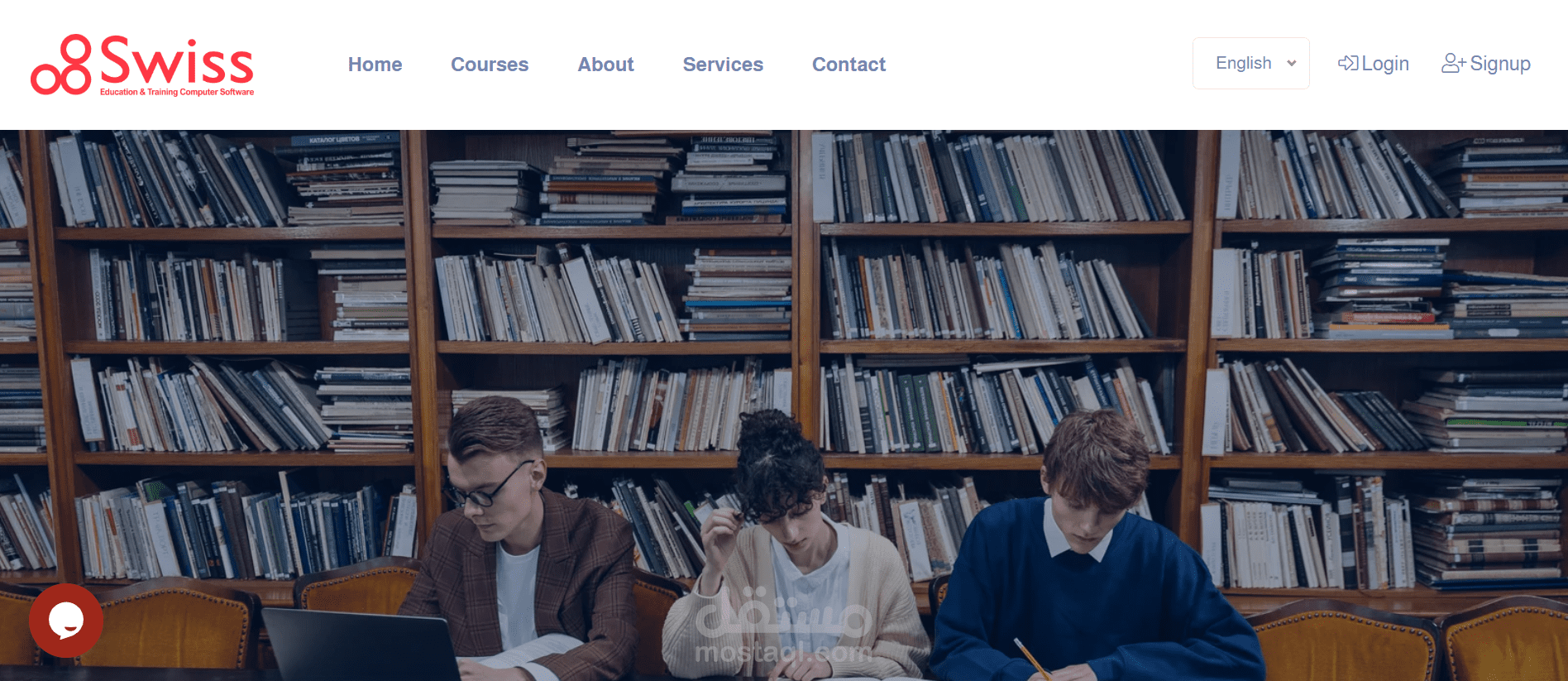Viewport: 1568px width, 681px height.
Task: Go to the Home page
Action: 375,65
